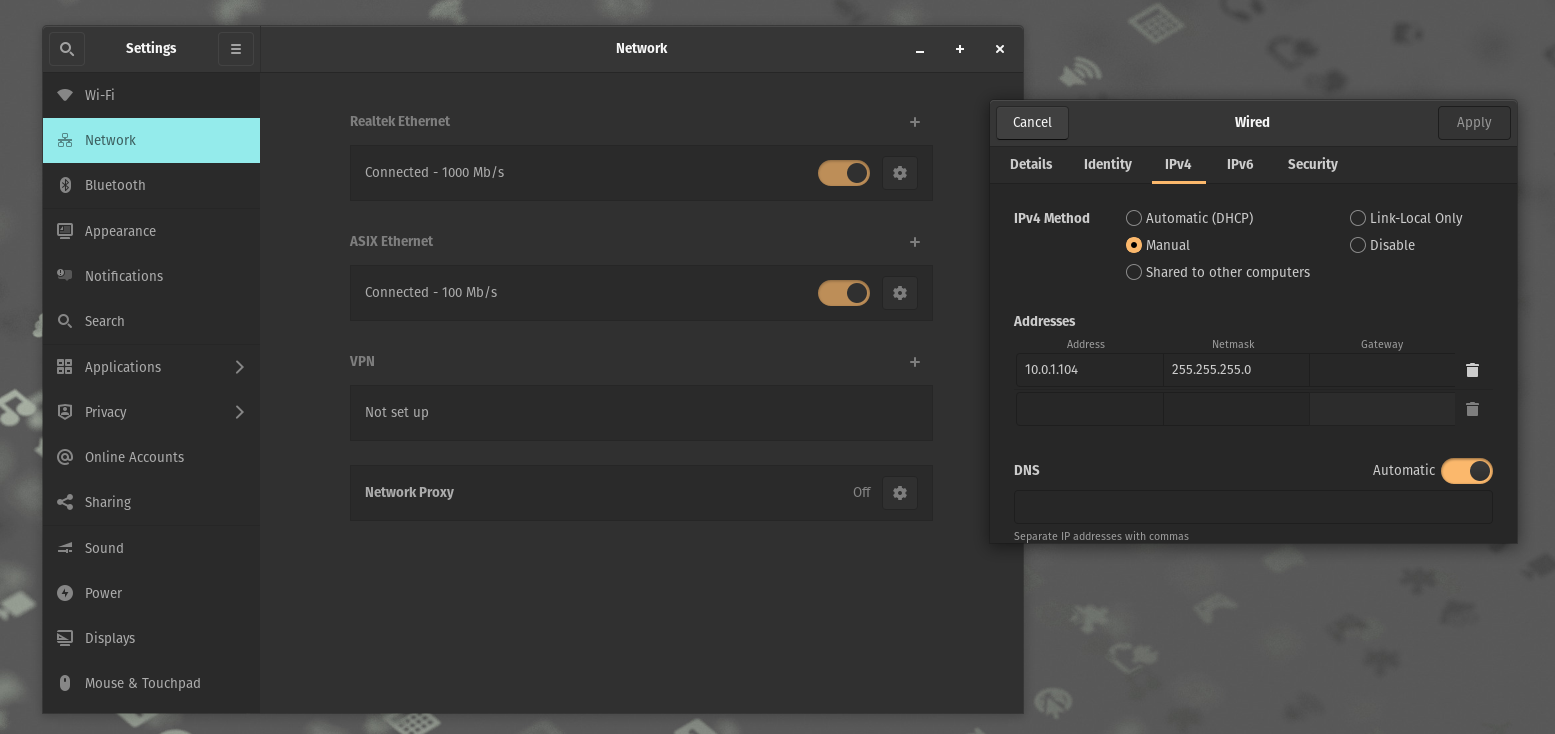This screenshot has width=1555, height=734.
Task: Click the VPN Not set up row
Action: point(641,413)
